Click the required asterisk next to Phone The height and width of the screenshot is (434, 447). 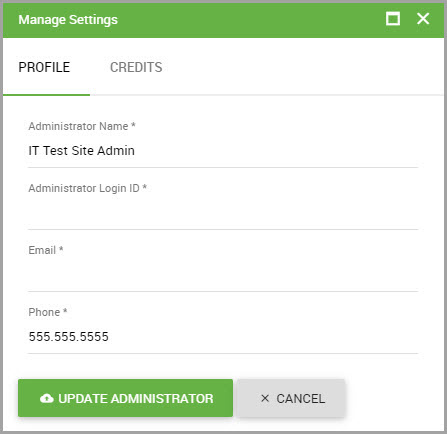click(x=65, y=311)
